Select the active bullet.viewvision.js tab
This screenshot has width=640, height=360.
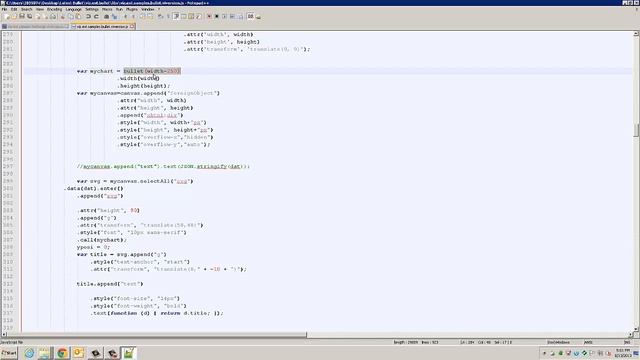(x=102, y=27)
